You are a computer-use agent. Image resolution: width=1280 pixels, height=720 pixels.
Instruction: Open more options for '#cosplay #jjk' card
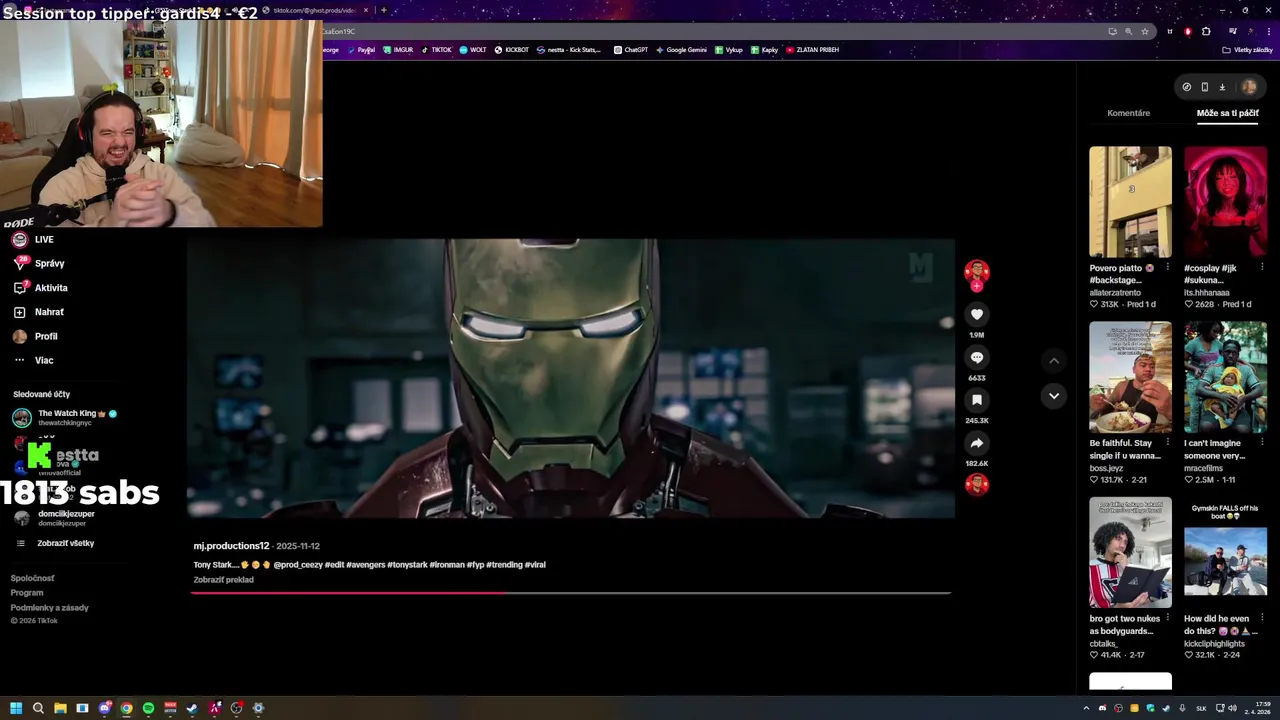1262,268
